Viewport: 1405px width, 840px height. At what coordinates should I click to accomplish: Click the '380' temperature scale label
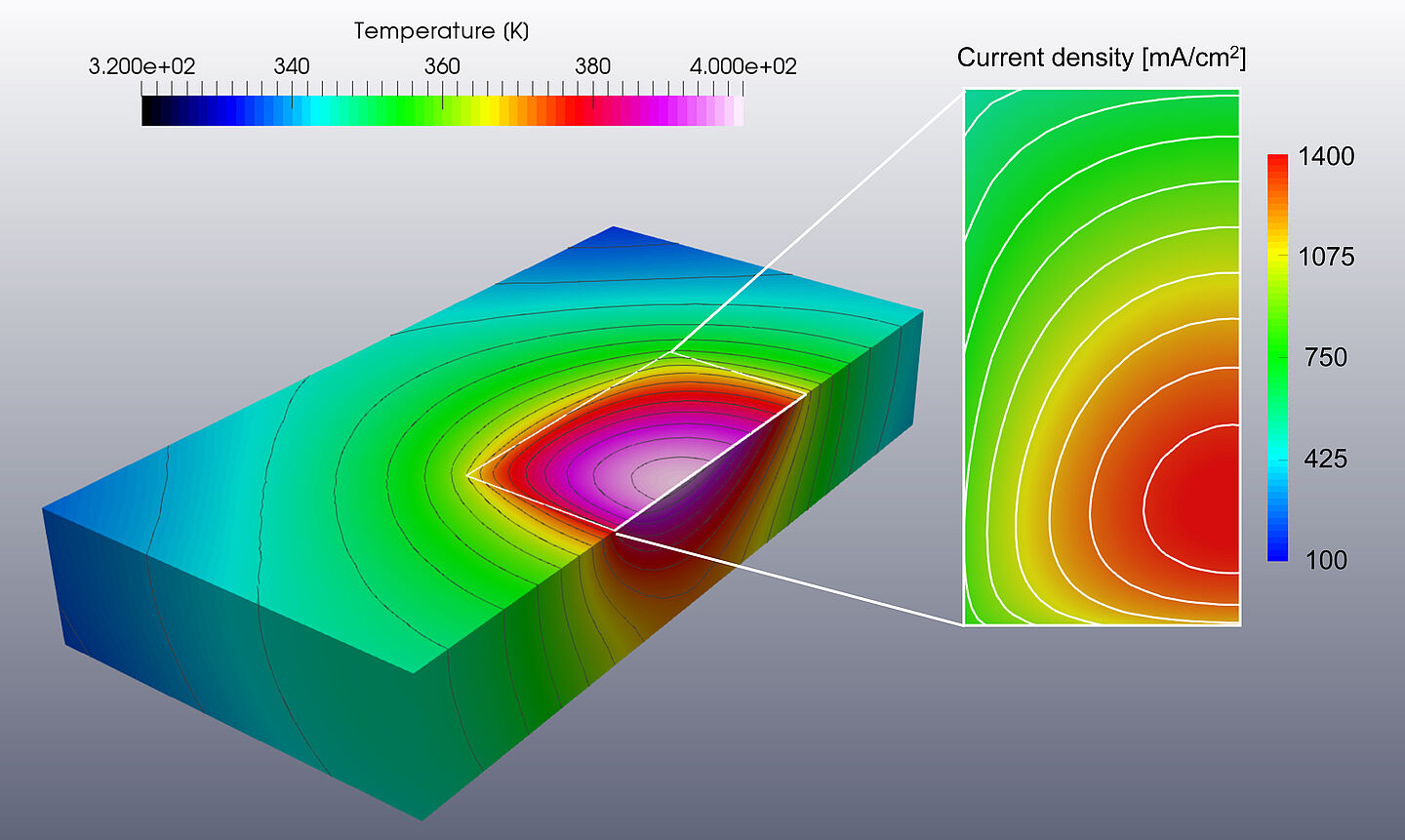593,66
